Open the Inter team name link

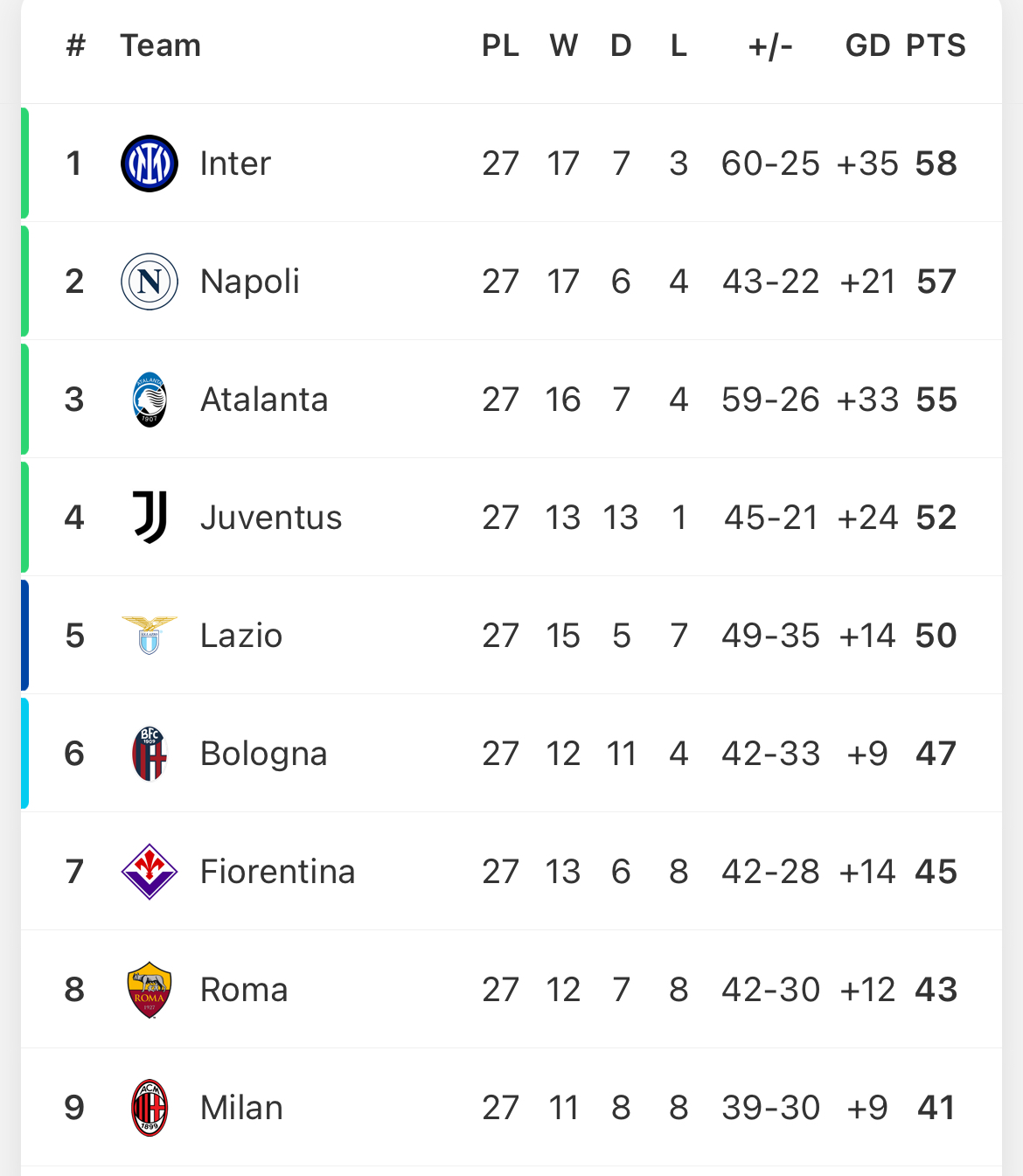[x=235, y=164]
